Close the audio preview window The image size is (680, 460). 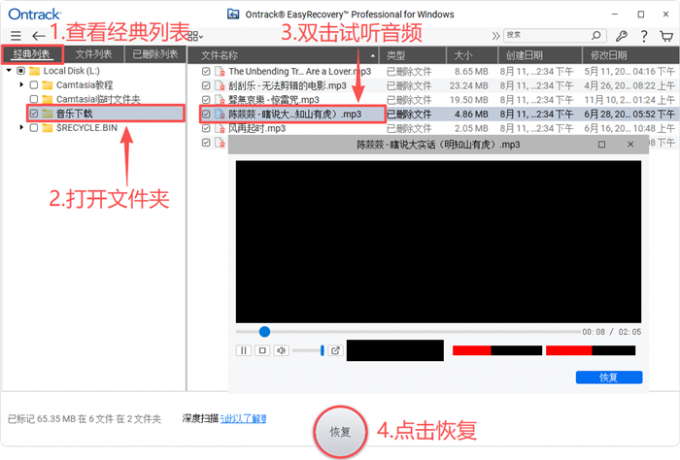click(x=631, y=144)
